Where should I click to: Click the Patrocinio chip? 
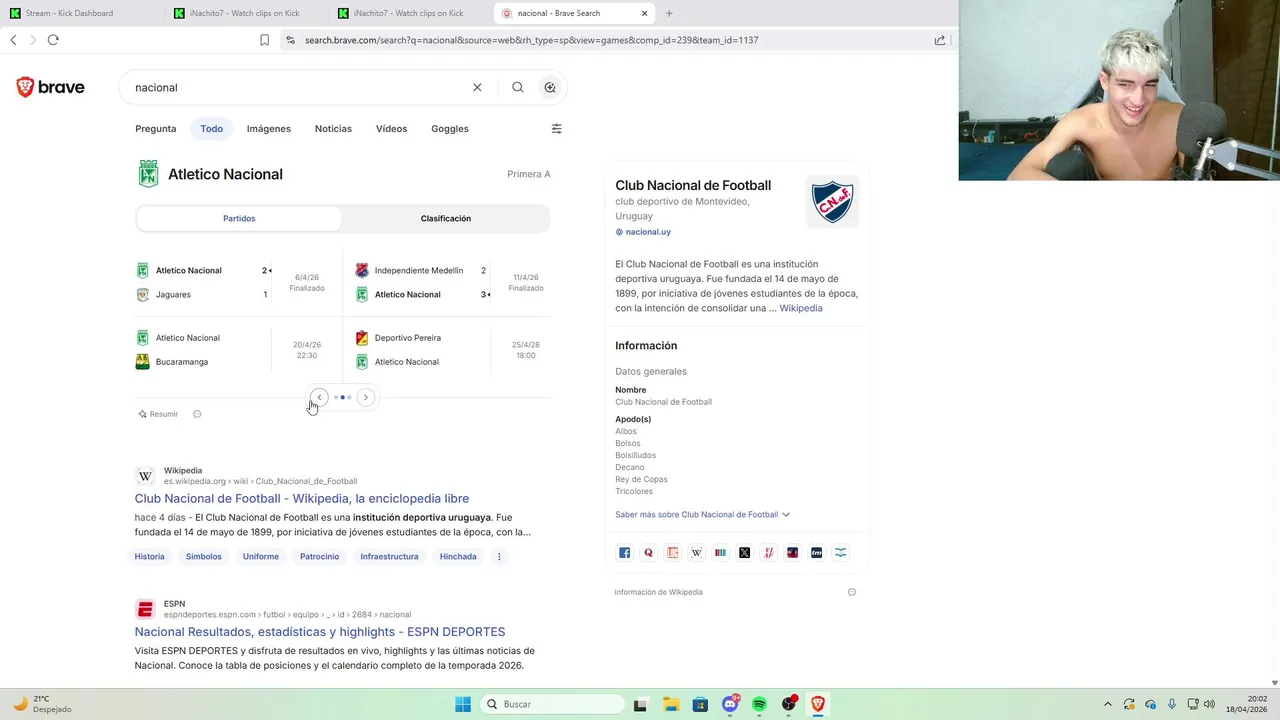pyautogui.click(x=320, y=556)
